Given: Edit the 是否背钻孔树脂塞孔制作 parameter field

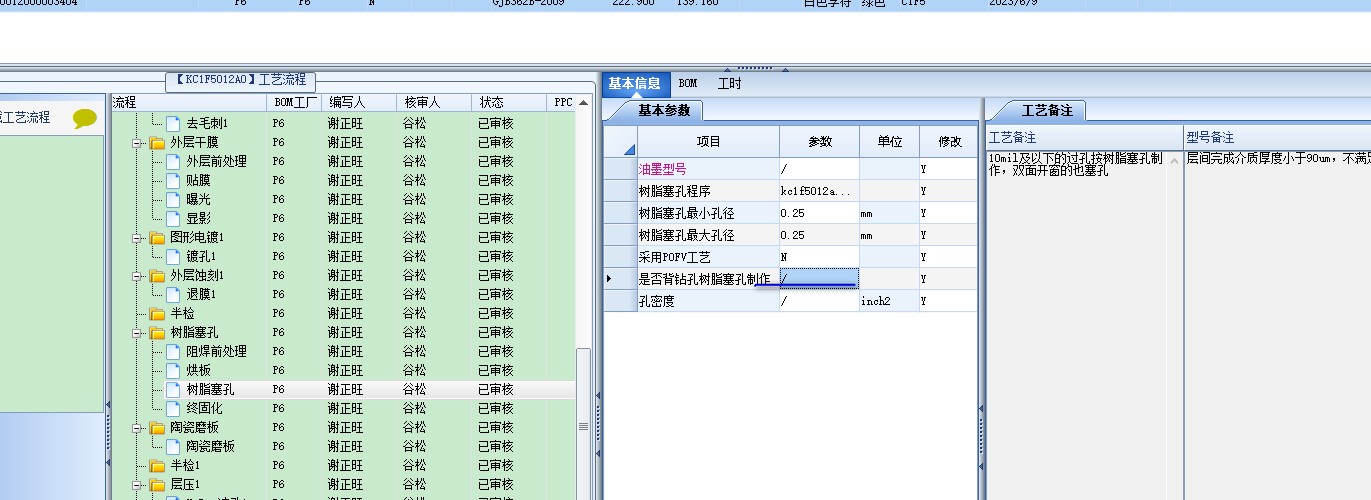Looking at the screenshot, I should coord(819,278).
